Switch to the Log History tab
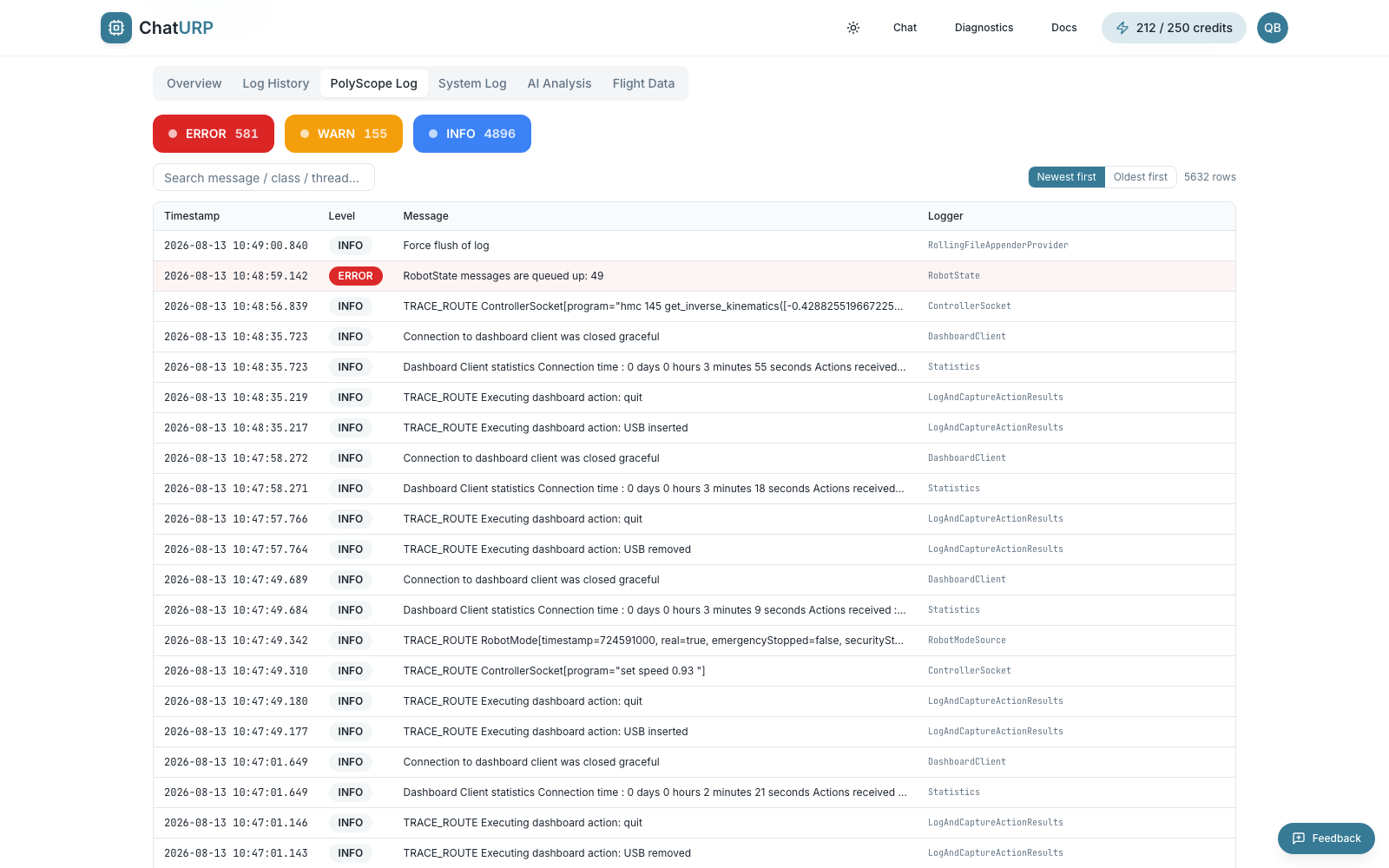This screenshot has width=1389, height=868. pos(276,83)
